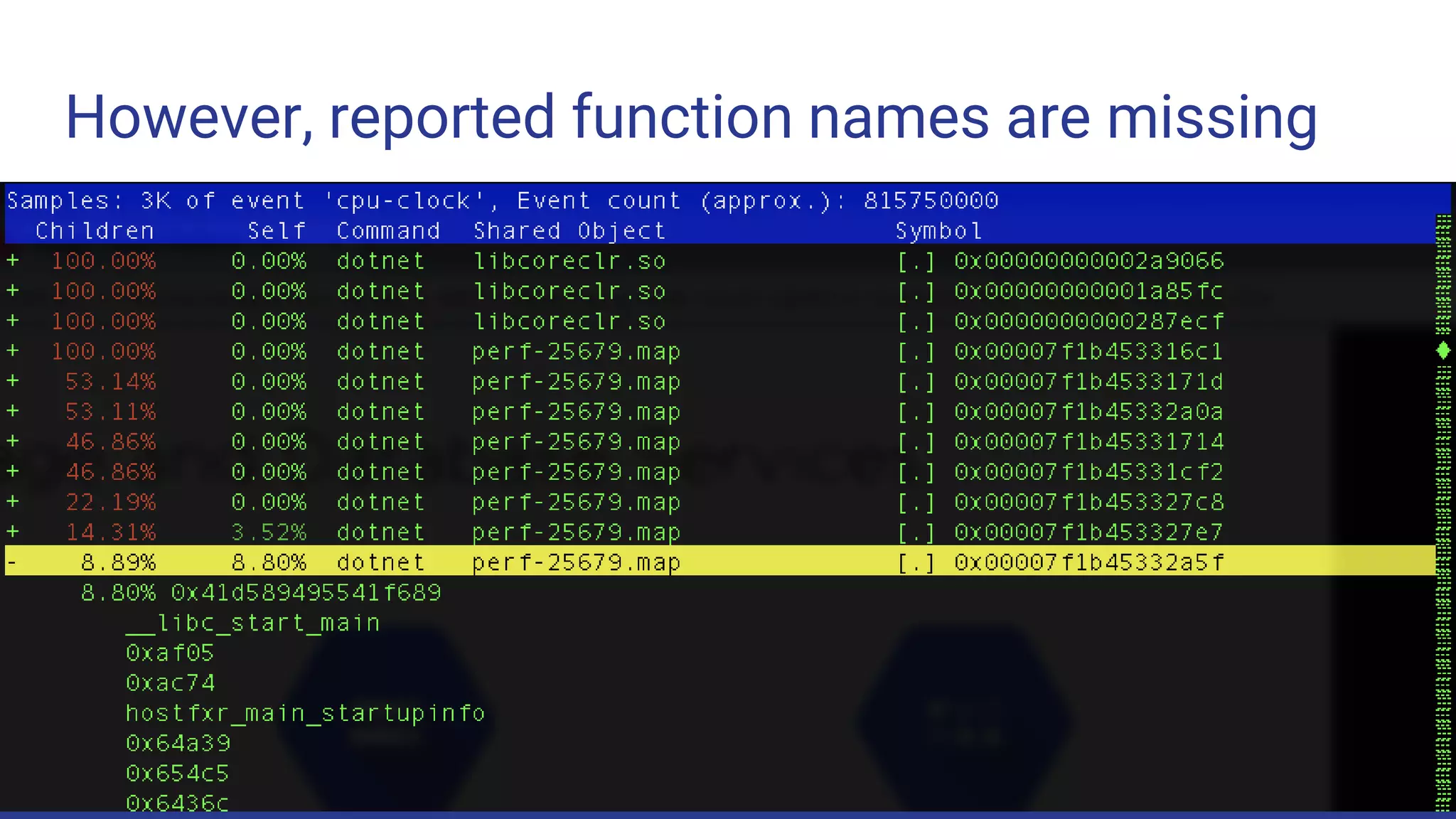Image resolution: width=1456 pixels, height=819 pixels.
Task: Select call chain entry 0xaf05
Action: [x=170, y=653]
